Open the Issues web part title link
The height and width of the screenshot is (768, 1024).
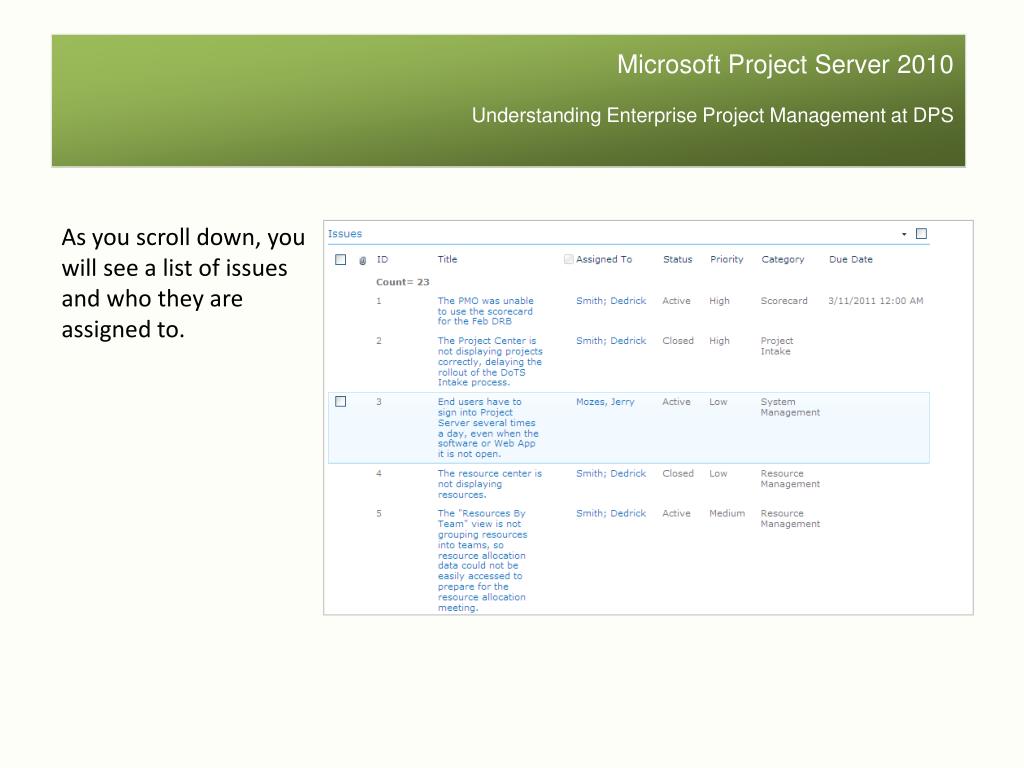pos(345,234)
